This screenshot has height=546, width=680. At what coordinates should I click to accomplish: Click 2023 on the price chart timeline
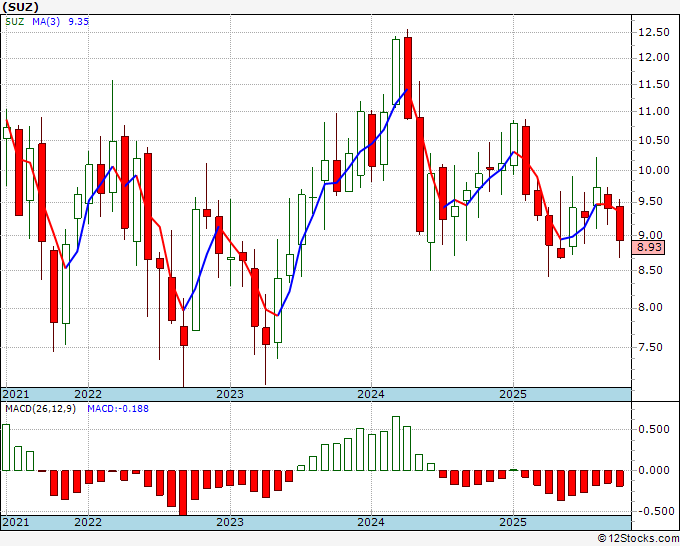pos(230,394)
